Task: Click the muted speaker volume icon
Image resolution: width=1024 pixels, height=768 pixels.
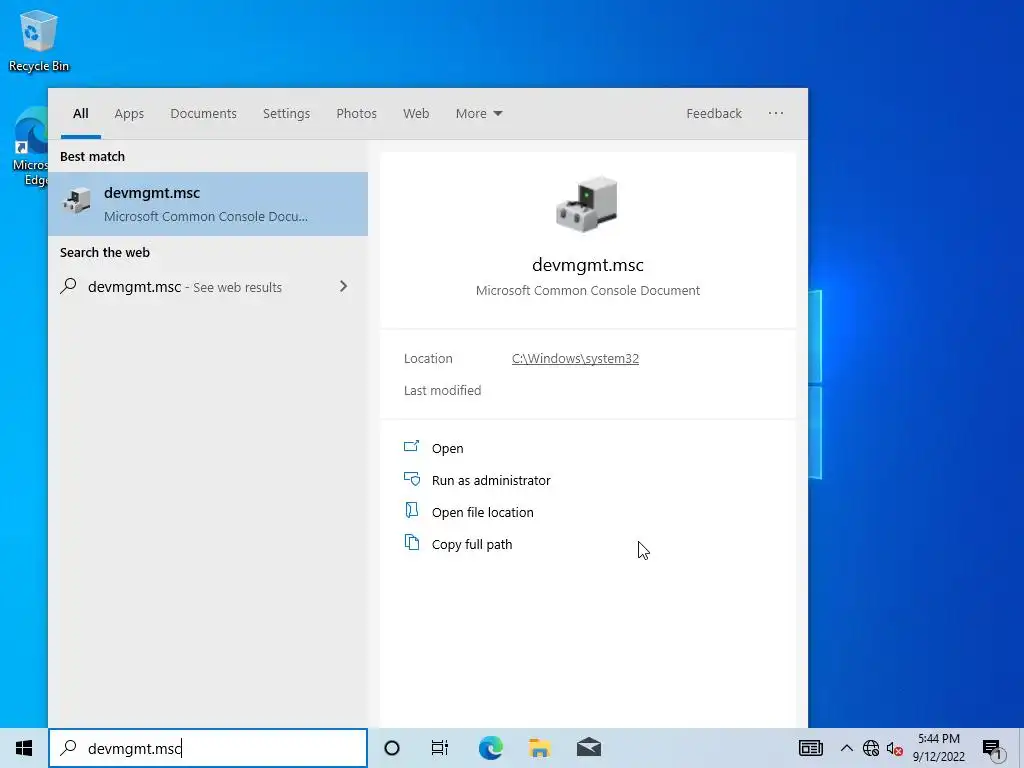Action: [895, 748]
